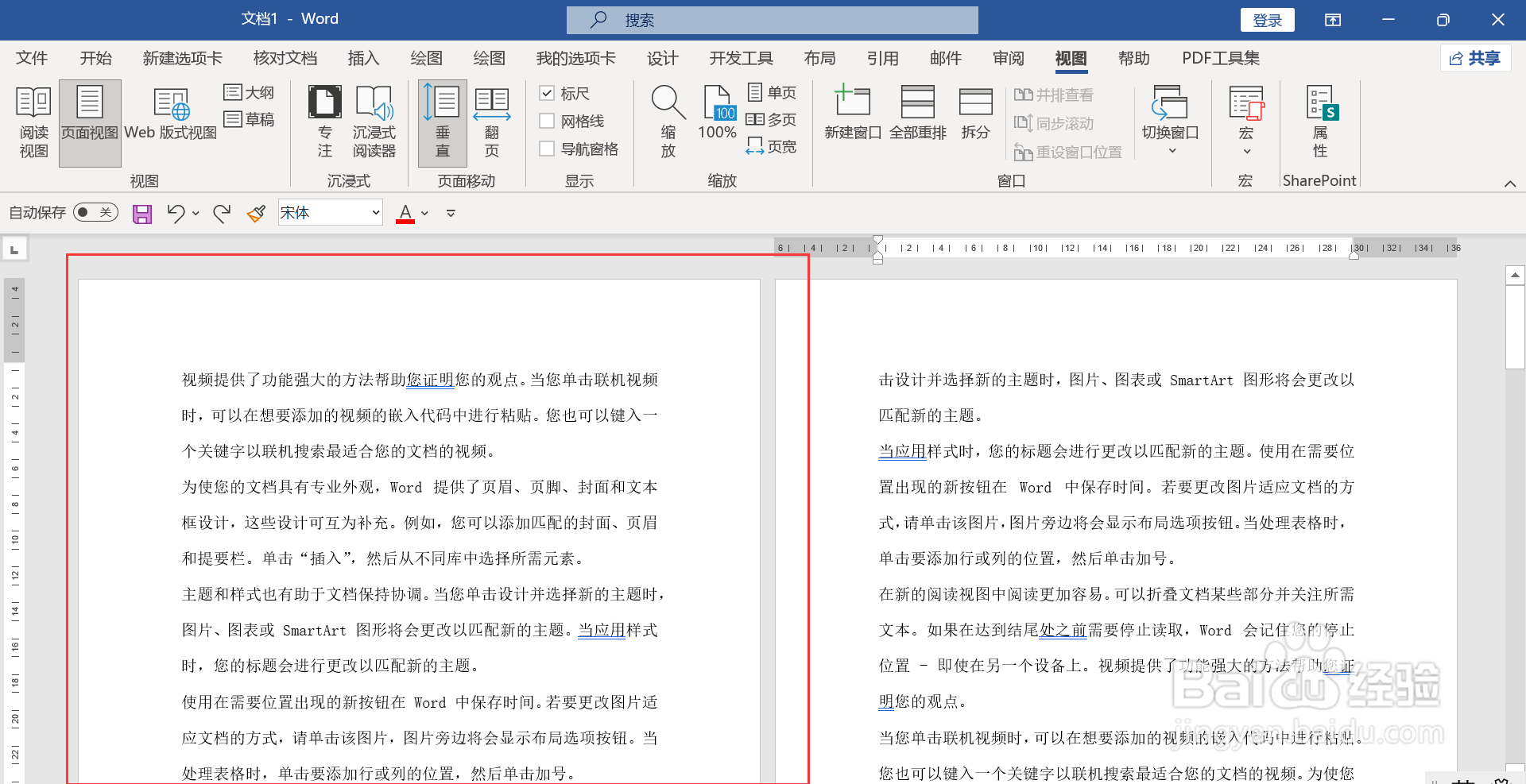Choose Page Width zoom (页宽)
The height and width of the screenshot is (784, 1526).
pos(772,146)
